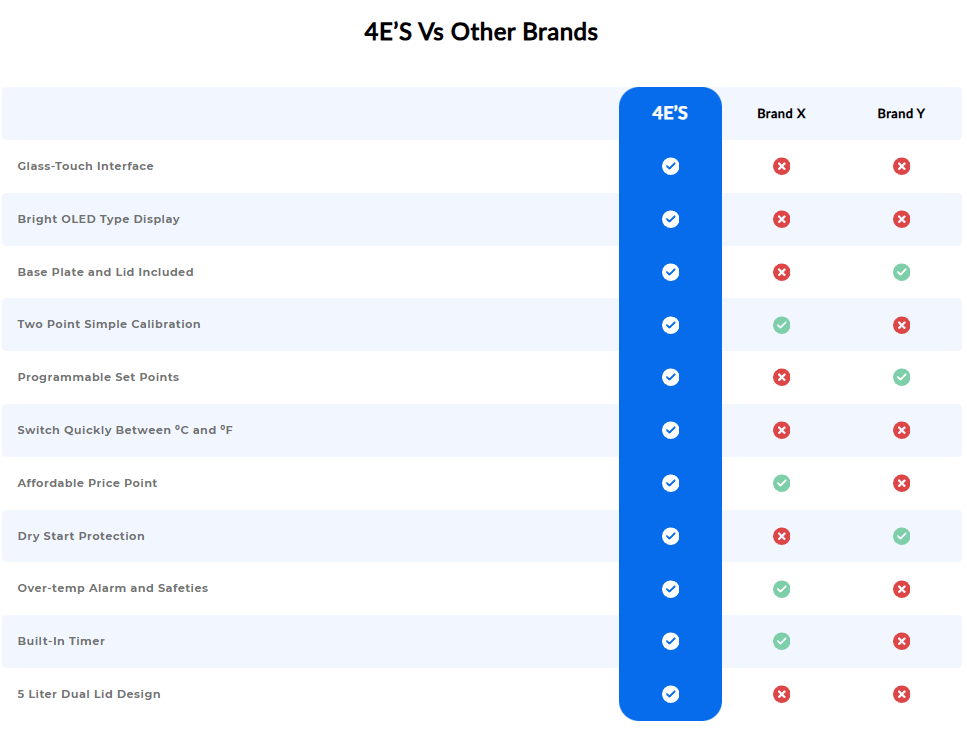Click the 'Over-temp Alarm and Safeties' label
The width and height of the screenshot is (967, 737).
pyautogui.click(x=113, y=588)
